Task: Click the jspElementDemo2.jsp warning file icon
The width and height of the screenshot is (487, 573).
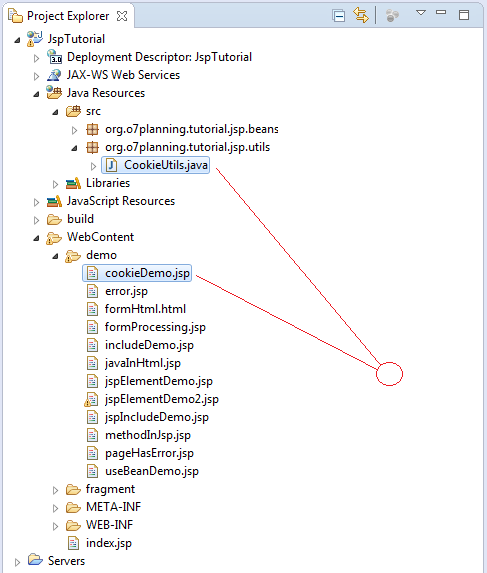Action: [x=91, y=399]
